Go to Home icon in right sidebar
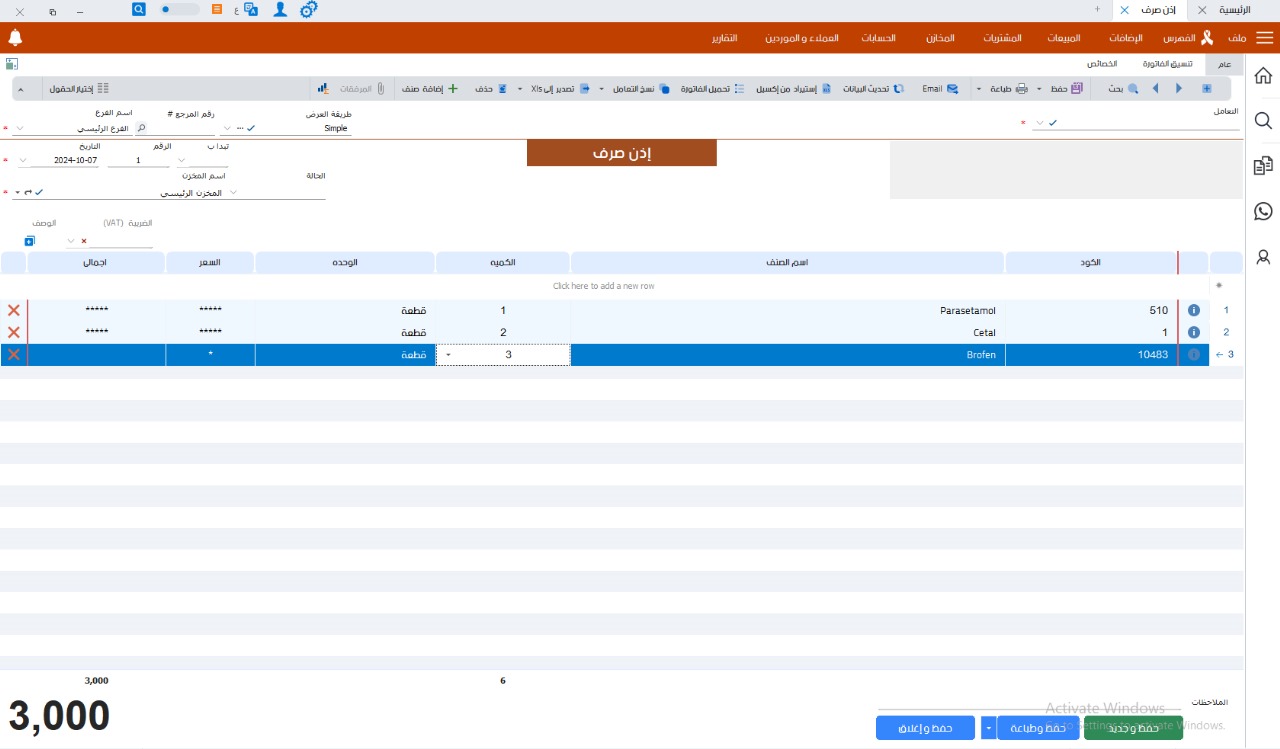The width and height of the screenshot is (1280, 749). 1263,76
